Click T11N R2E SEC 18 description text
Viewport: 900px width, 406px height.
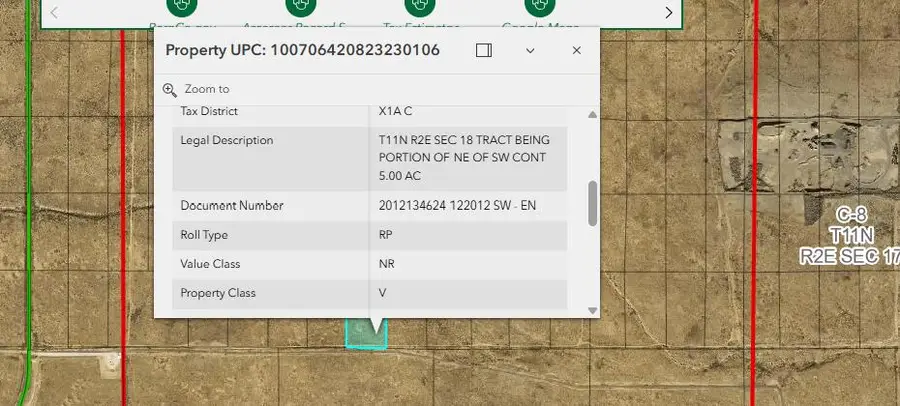pyautogui.click(x=464, y=158)
